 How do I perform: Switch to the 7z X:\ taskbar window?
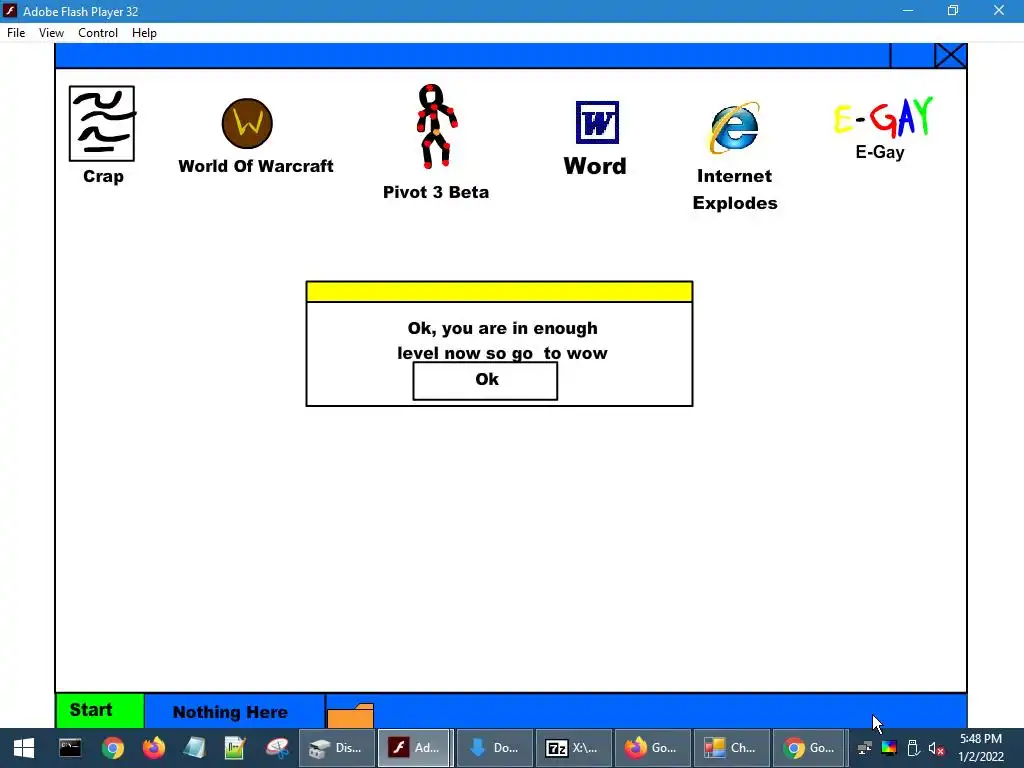573,748
